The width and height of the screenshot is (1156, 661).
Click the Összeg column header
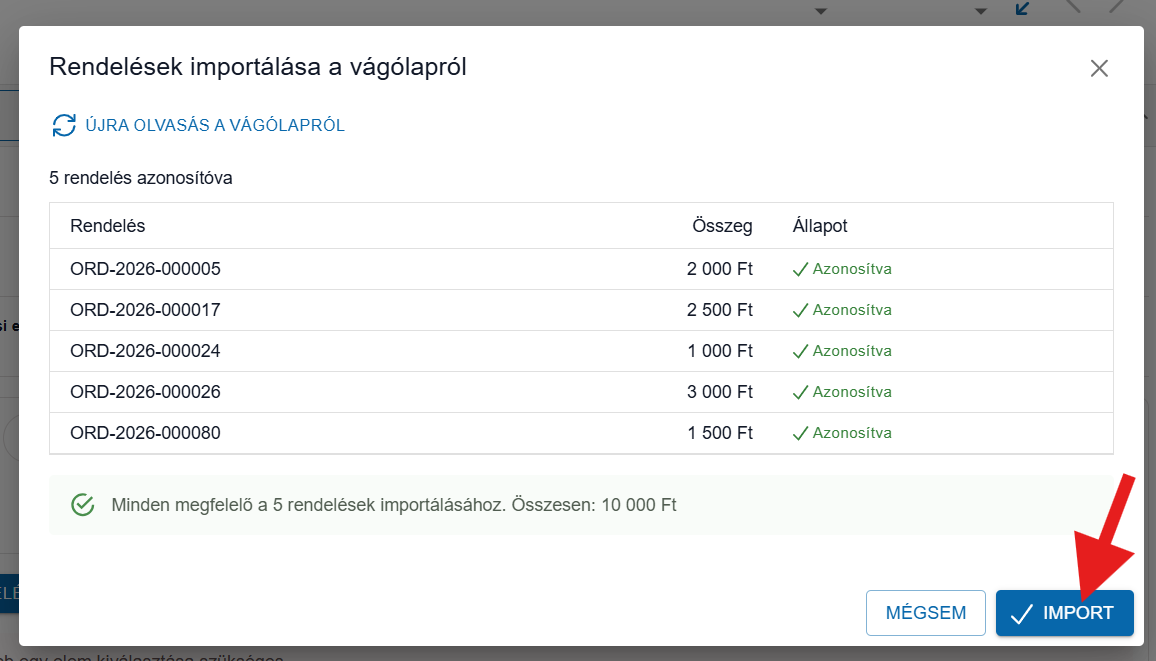point(722,226)
